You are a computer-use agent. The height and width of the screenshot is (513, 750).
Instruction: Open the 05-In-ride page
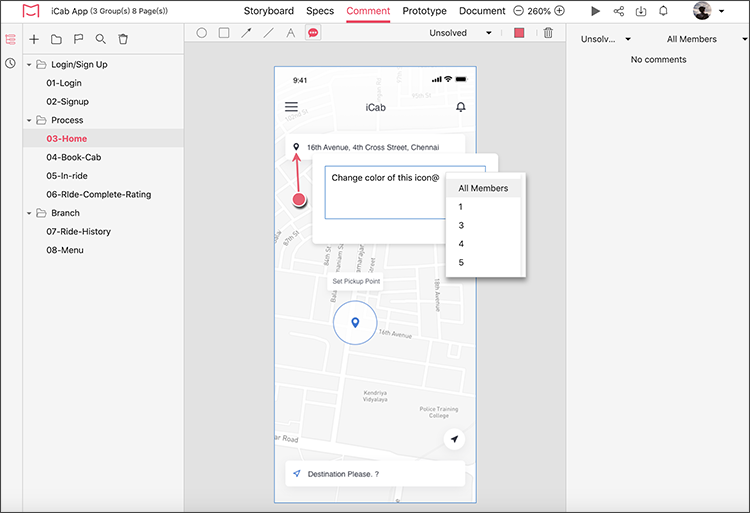(x=67, y=176)
